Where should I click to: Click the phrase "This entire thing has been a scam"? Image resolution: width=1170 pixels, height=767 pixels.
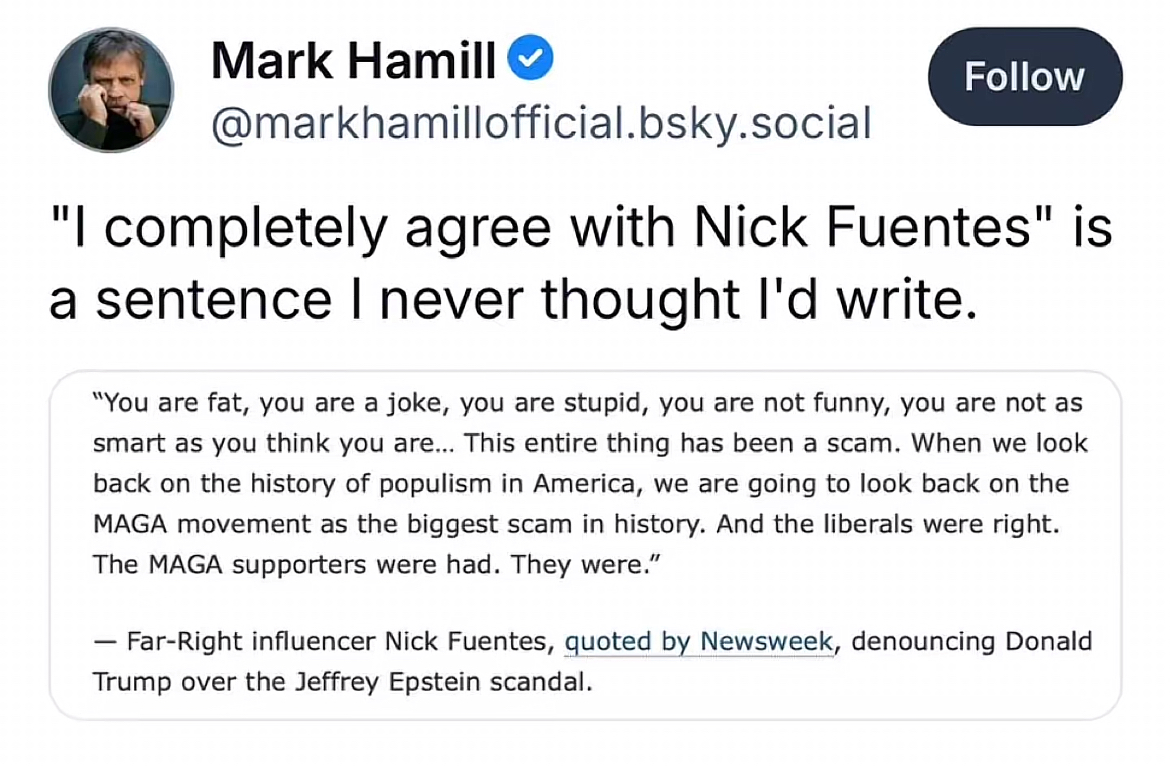point(685,443)
